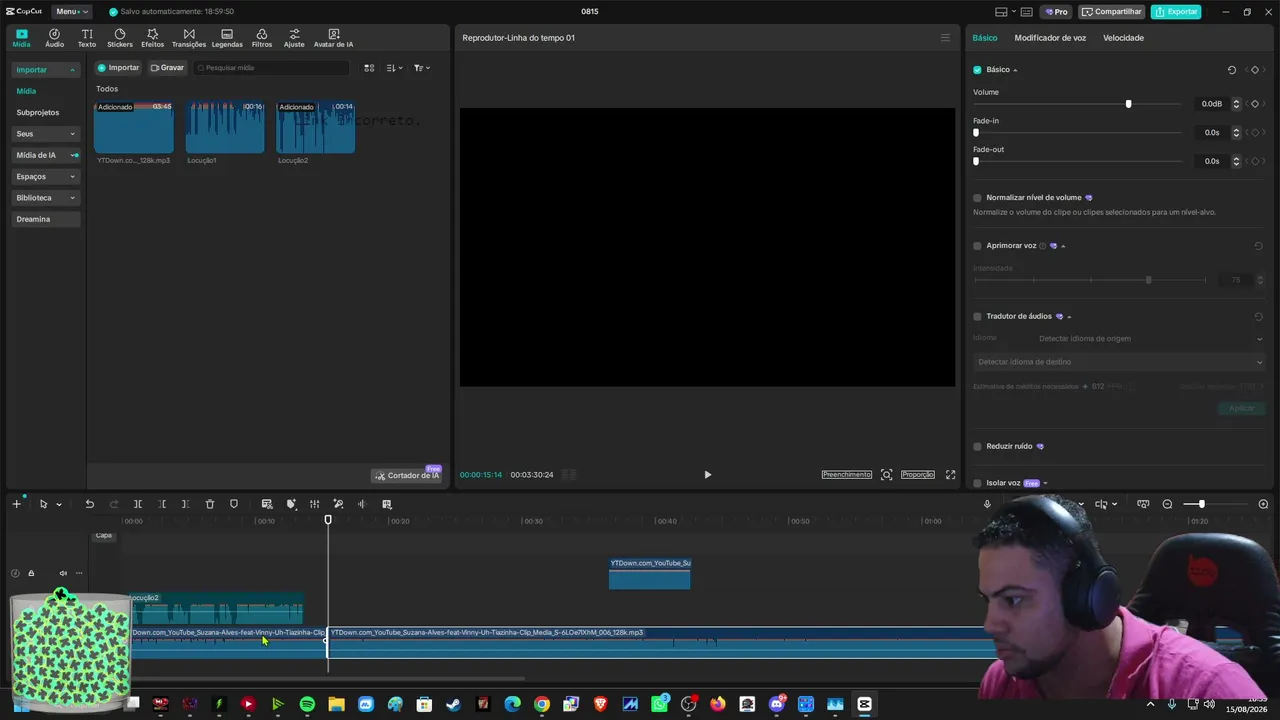This screenshot has width=1280, height=720.
Task: Click the Volume slider handle
Action: [x=1128, y=104]
